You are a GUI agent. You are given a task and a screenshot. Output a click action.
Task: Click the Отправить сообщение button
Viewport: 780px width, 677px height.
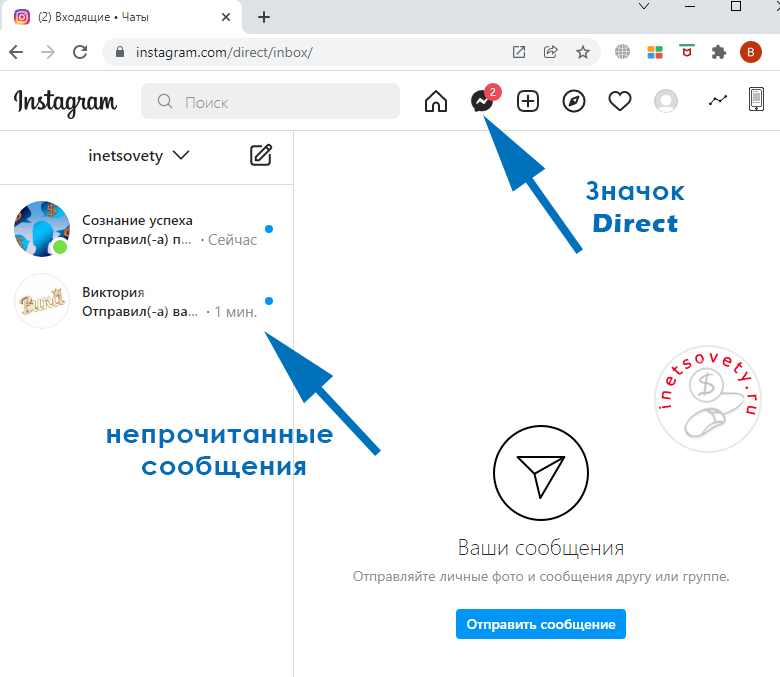[x=541, y=624]
